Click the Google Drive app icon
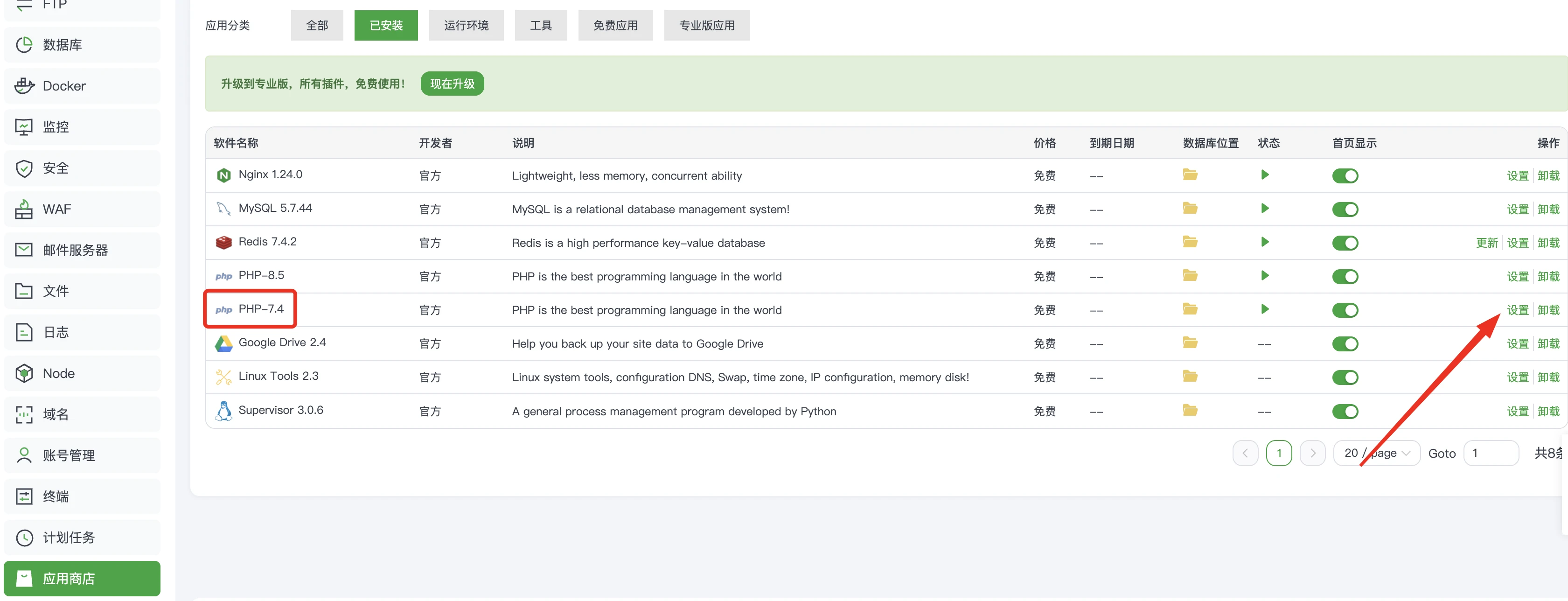The height and width of the screenshot is (601, 1568). coord(224,343)
